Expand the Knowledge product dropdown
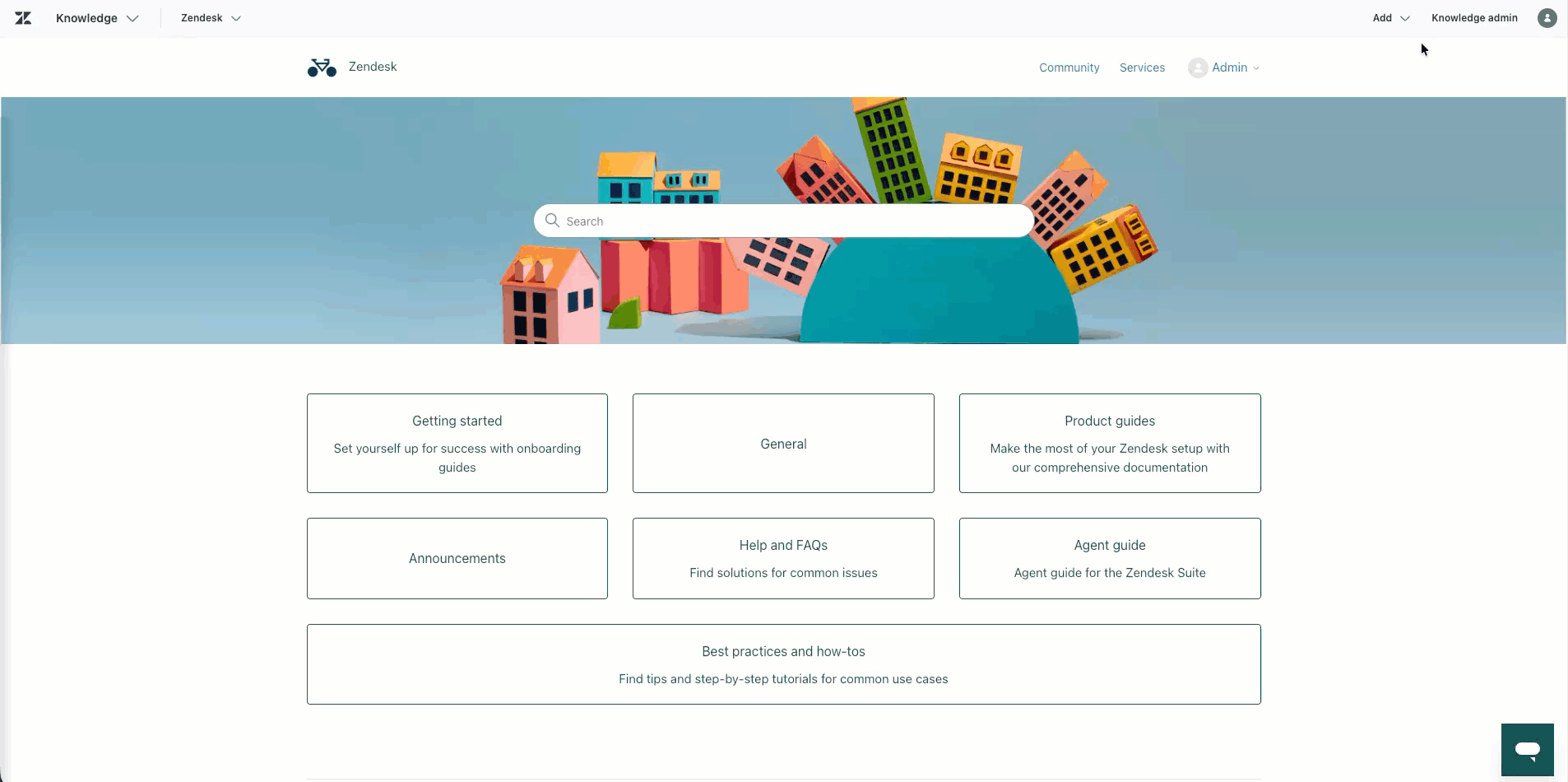 click(97, 18)
